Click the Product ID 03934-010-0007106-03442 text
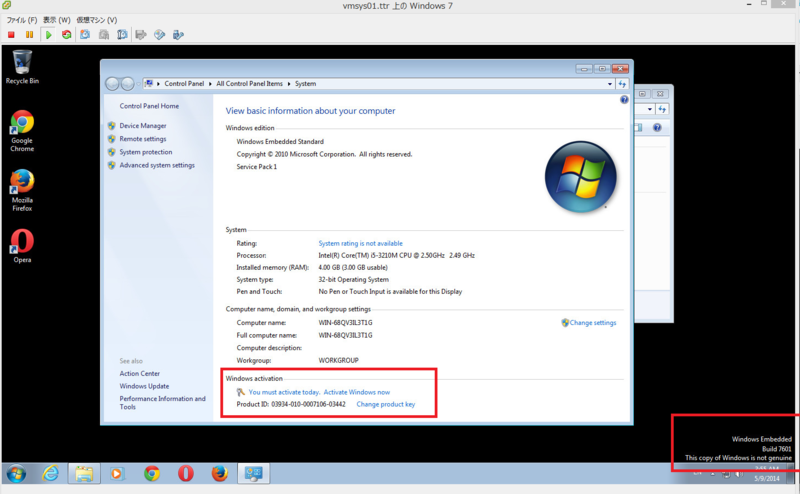800x494 pixels. (291, 404)
